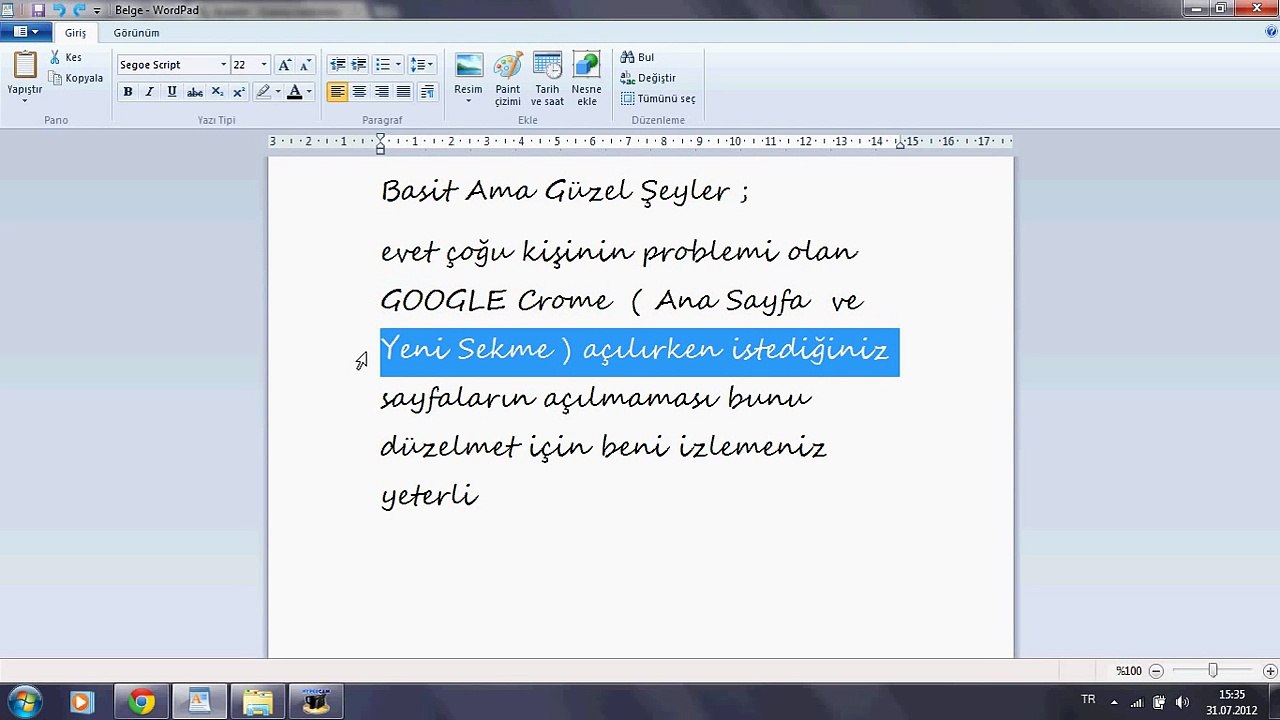
Task: Open the Customize Quick Access Toolbar arrow
Action: click(x=97, y=10)
